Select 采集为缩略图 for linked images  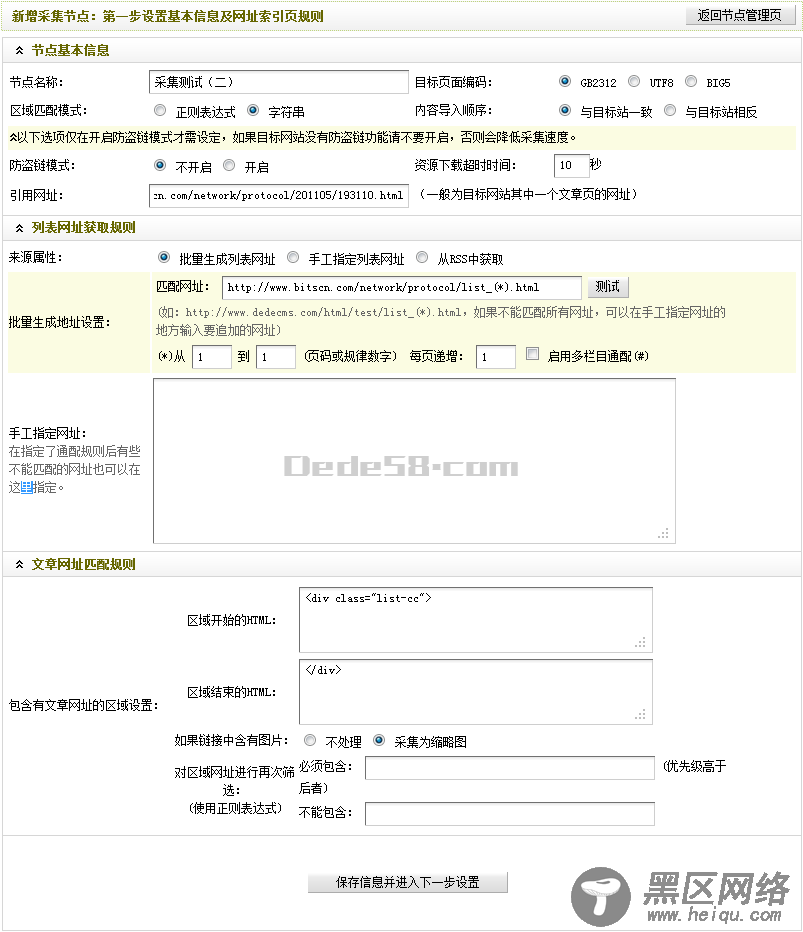click(x=379, y=741)
